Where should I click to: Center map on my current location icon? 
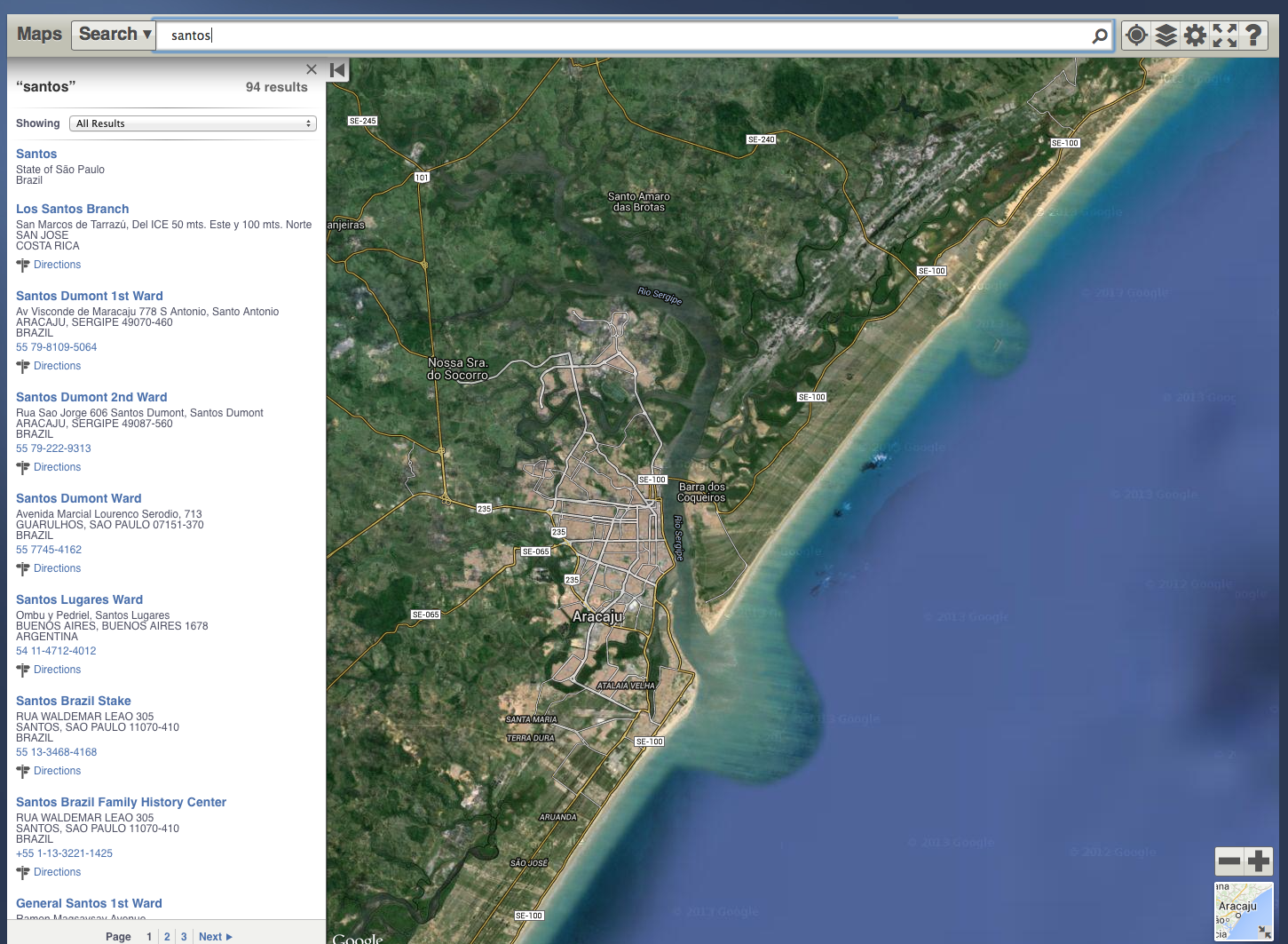1136,36
